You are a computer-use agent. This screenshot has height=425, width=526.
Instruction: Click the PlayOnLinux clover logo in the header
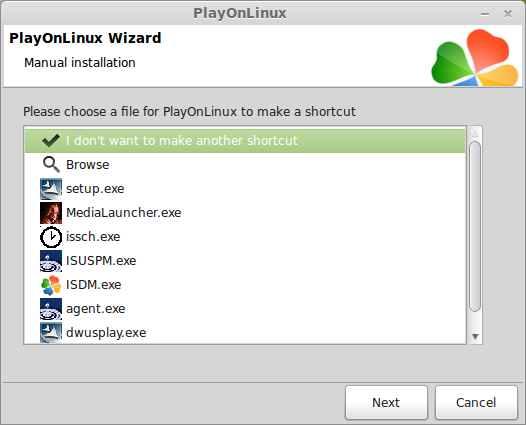475,57
